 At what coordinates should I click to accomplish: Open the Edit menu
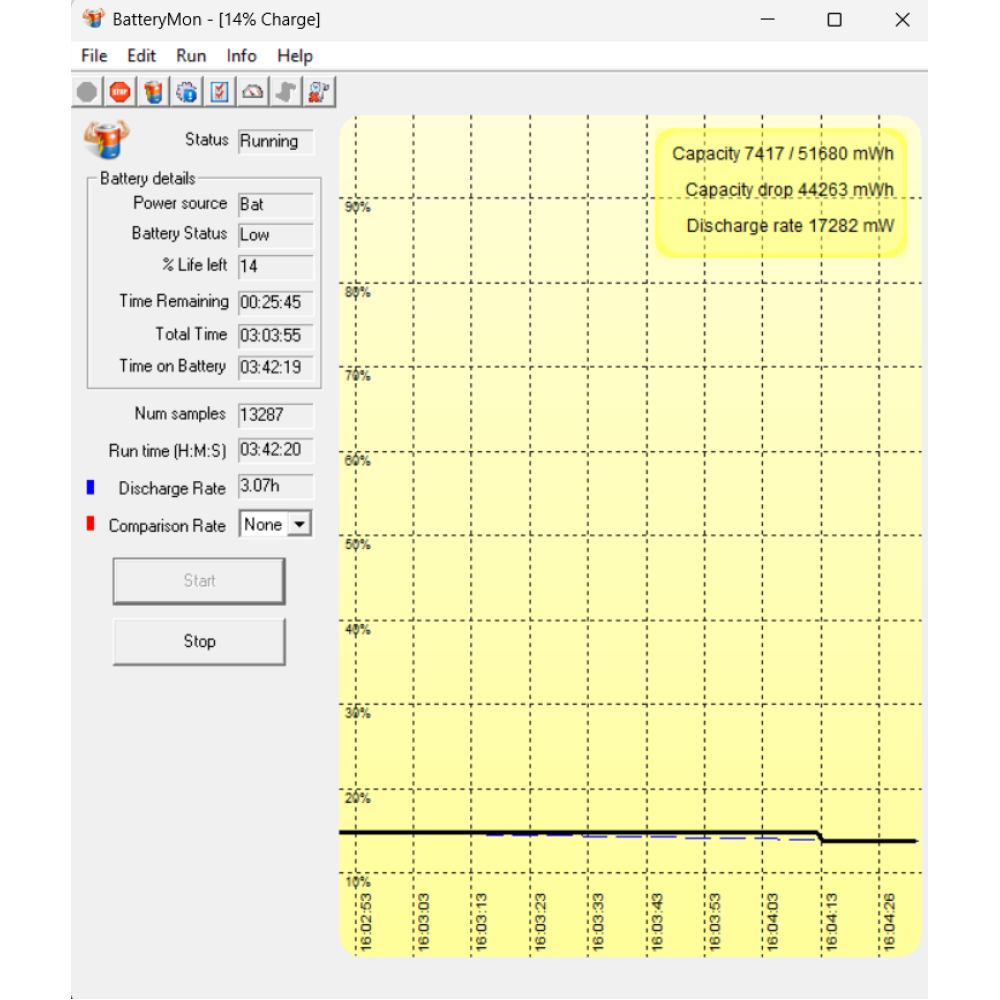tap(141, 56)
